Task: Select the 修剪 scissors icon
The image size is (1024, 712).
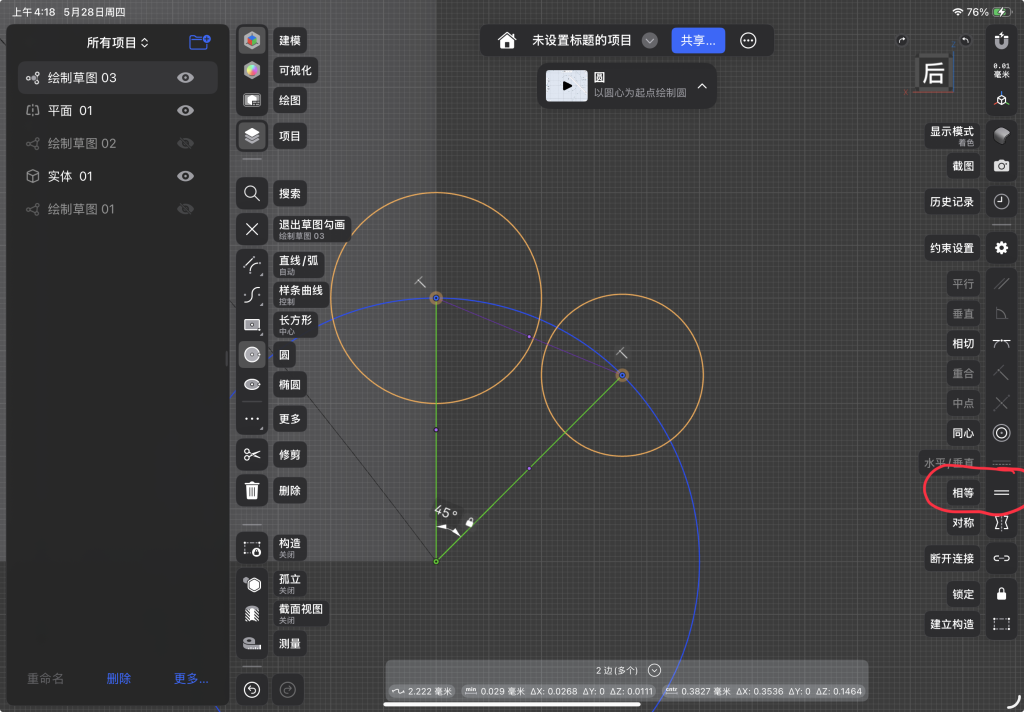Action: coord(252,455)
